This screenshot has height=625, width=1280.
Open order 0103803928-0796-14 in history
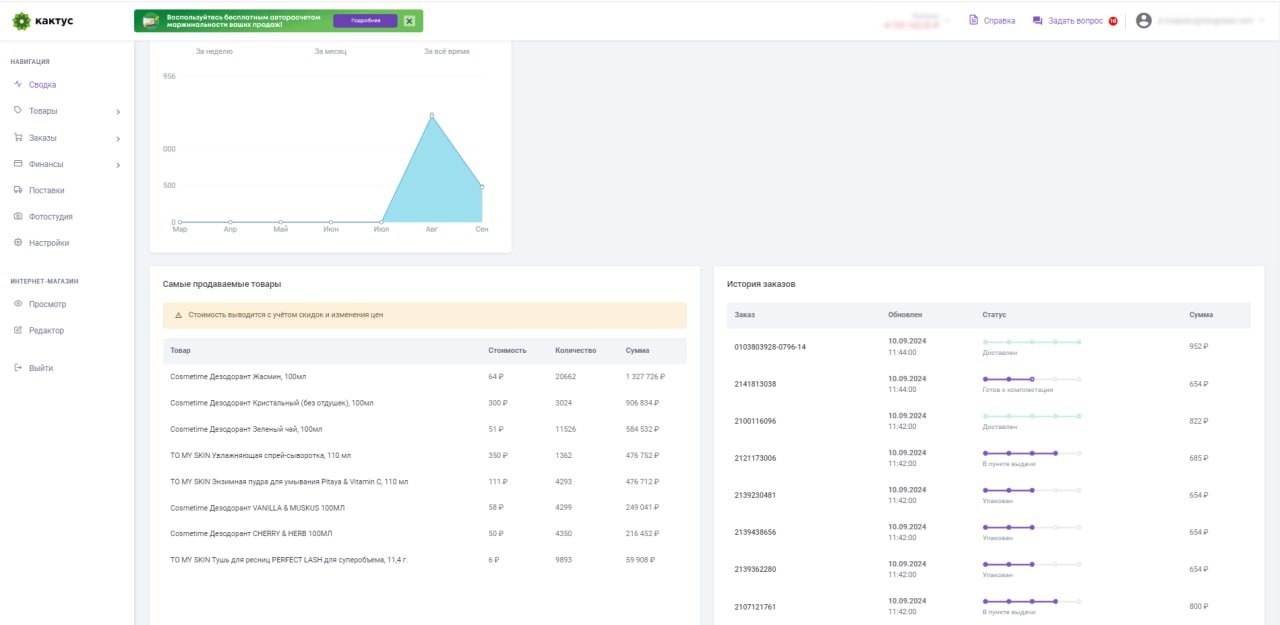click(x=770, y=347)
